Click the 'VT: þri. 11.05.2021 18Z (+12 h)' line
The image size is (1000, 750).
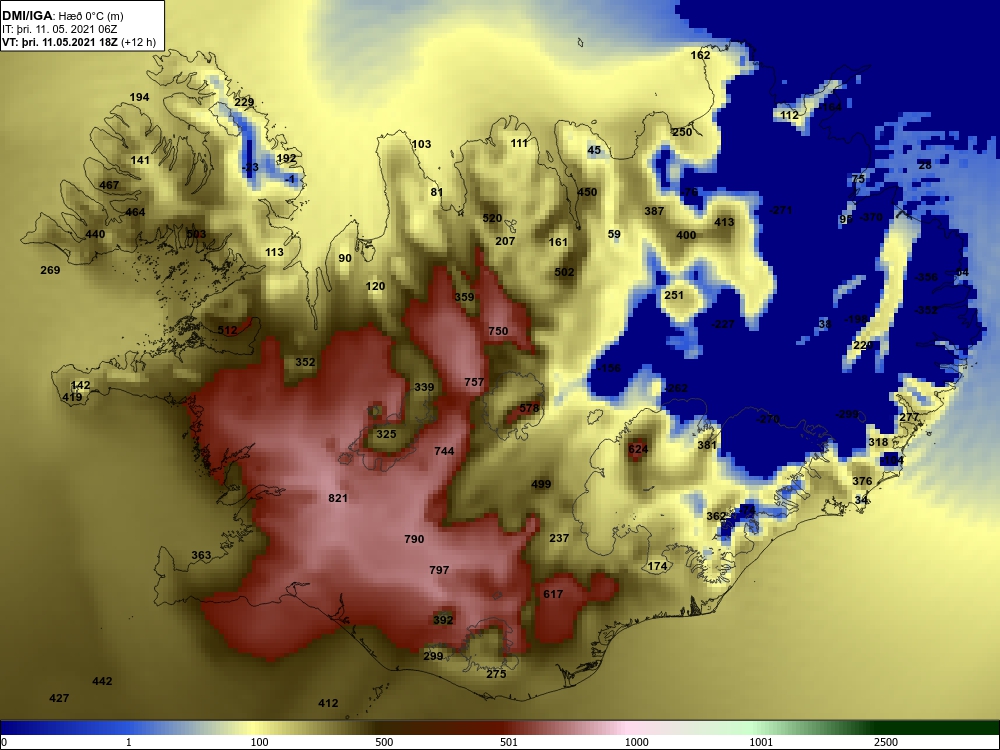point(78,43)
